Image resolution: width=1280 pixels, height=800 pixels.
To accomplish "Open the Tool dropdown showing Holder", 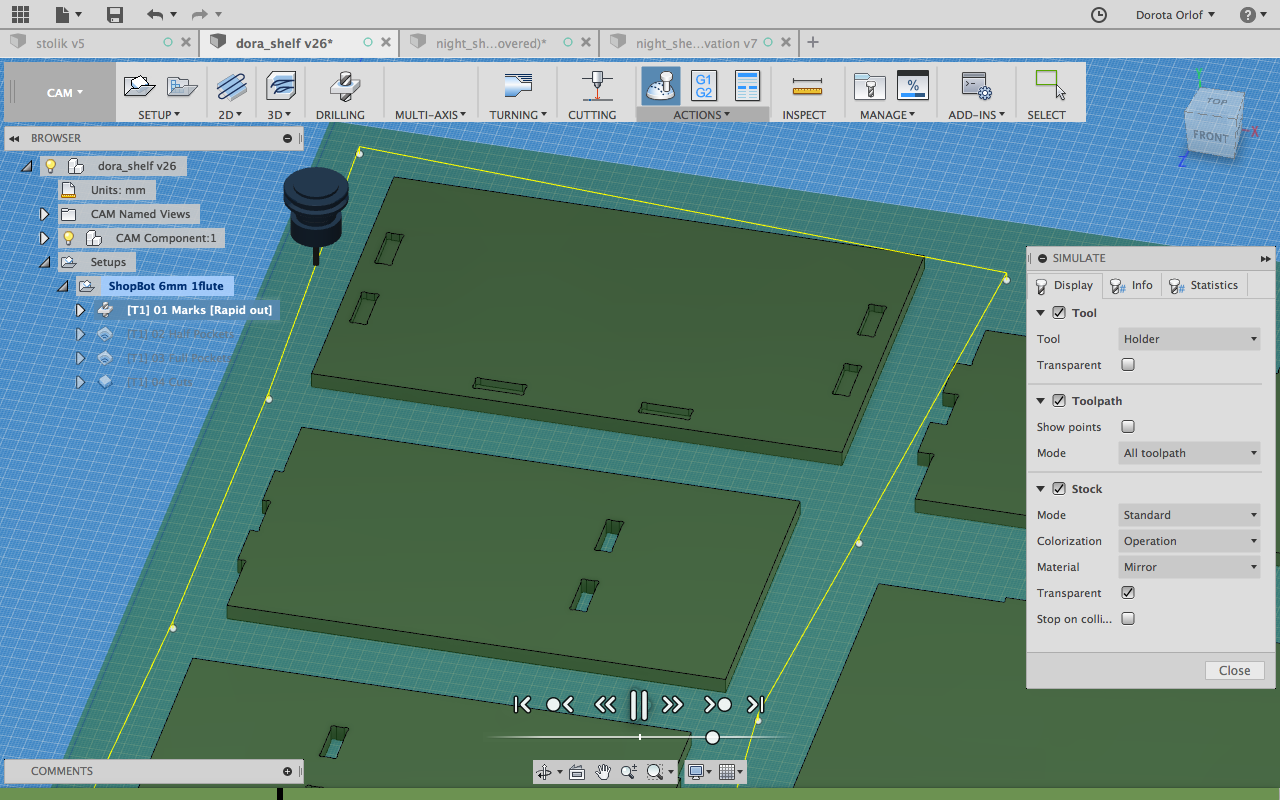I will (x=1189, y=339).
